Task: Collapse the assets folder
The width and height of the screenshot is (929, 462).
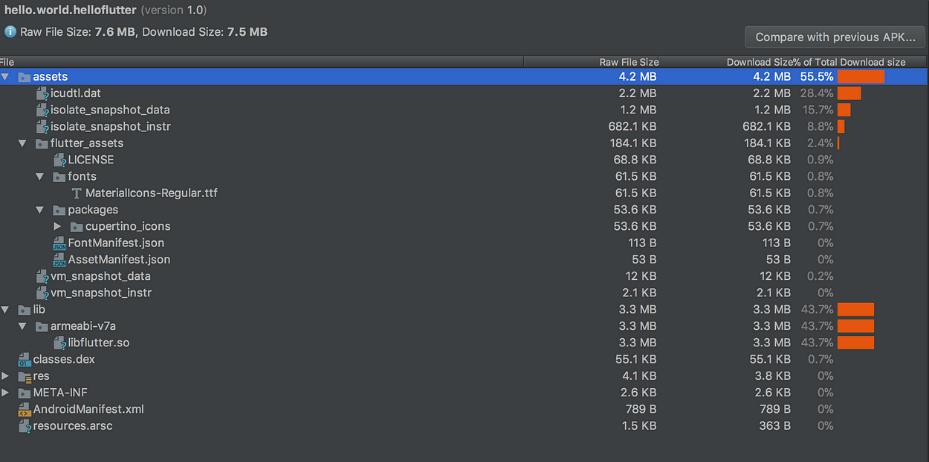Action: pyautogui.click(x=5, y=77)
